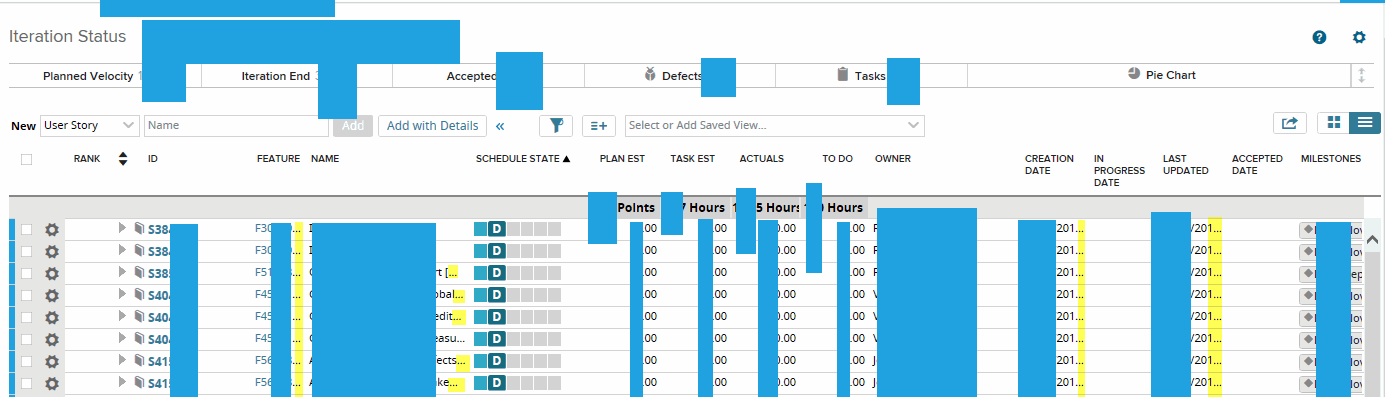Set last schedule state segment in 'jects...' row
Image resolution: width=1385 pixels, height=397 pixels.
click(554, 361)
